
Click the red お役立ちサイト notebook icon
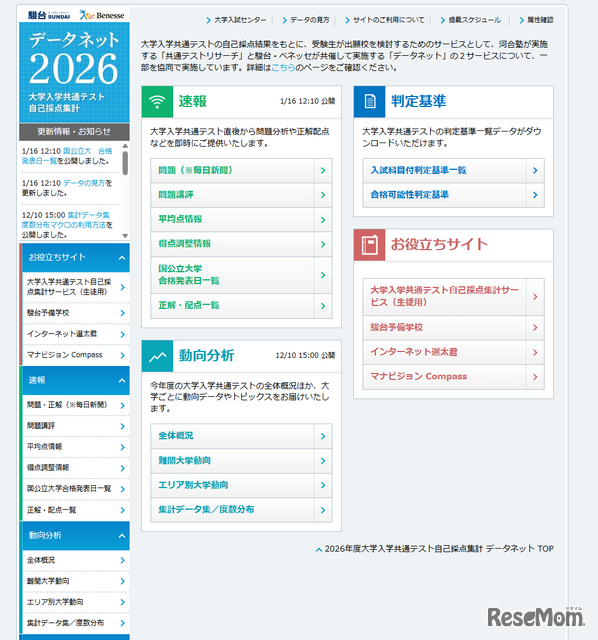[369, 245]
